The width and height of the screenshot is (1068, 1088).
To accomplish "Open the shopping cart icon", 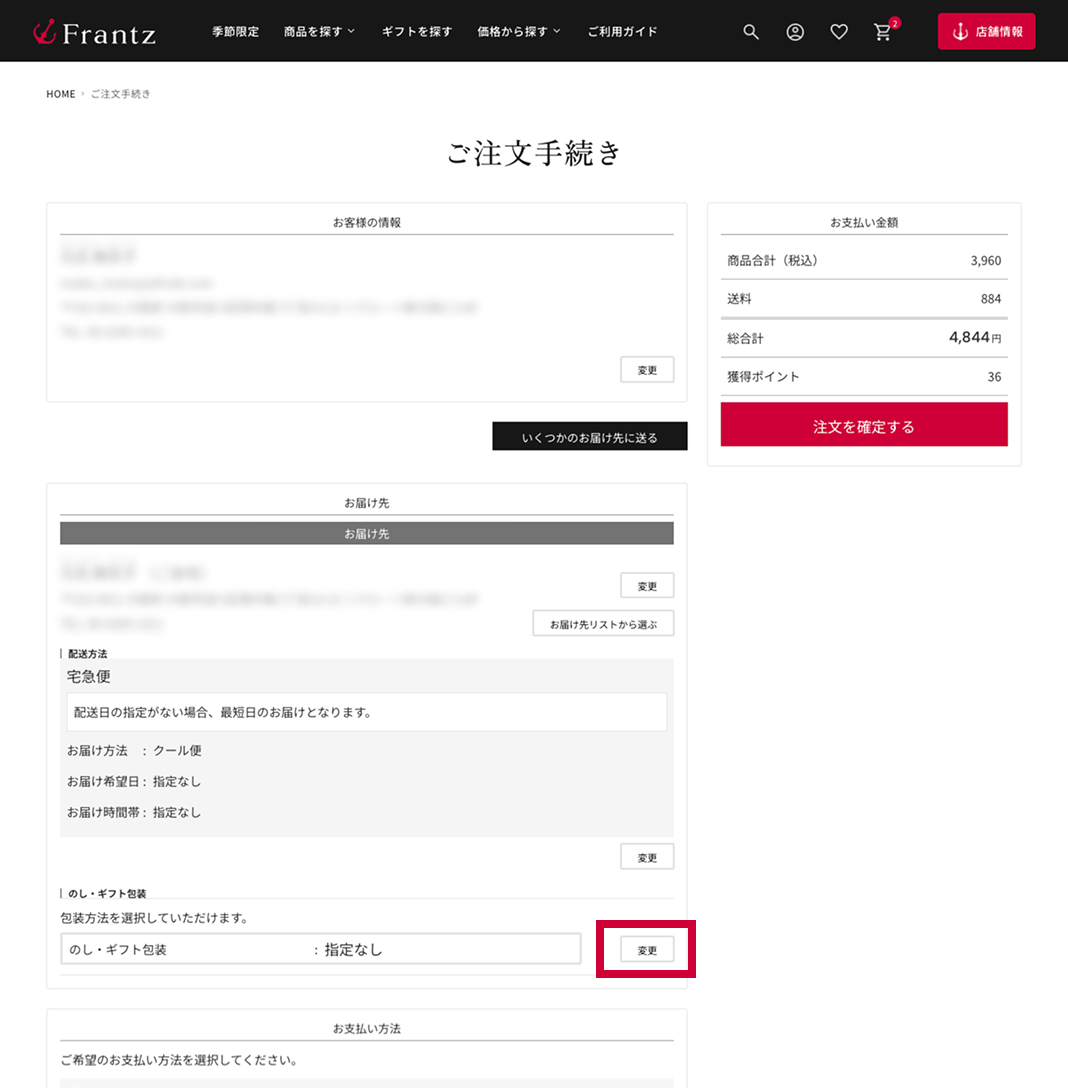I will click(883, 32).
